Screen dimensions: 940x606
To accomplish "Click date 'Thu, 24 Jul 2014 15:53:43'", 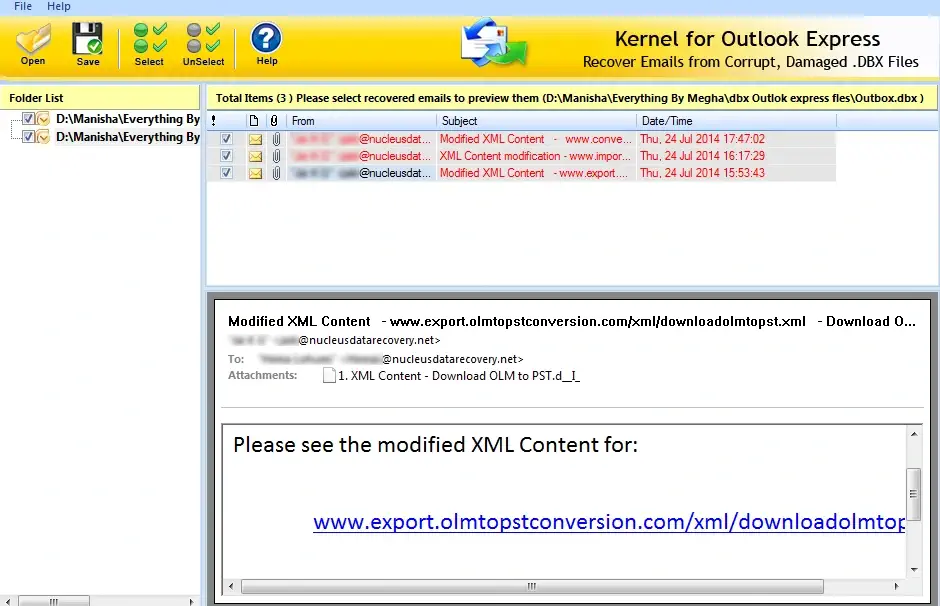I will 703,173.
